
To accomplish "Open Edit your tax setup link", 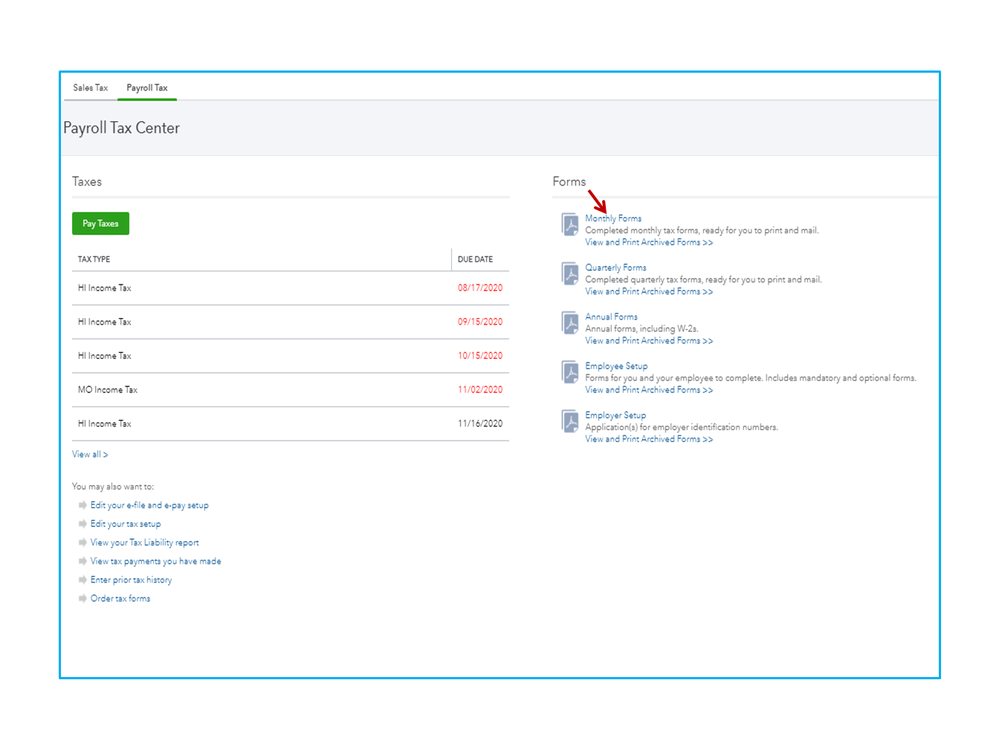I will (126, 524).
